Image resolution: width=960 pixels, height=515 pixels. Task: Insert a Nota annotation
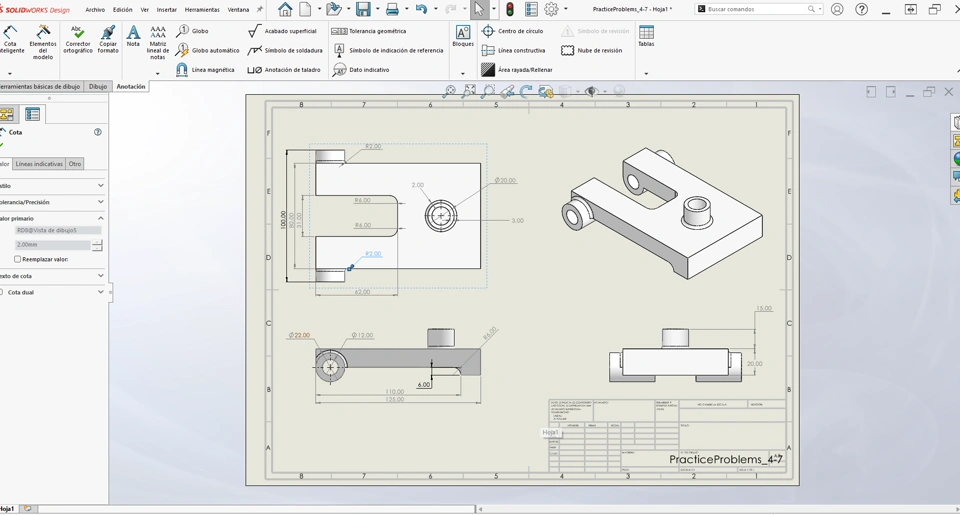click(133, 37)
